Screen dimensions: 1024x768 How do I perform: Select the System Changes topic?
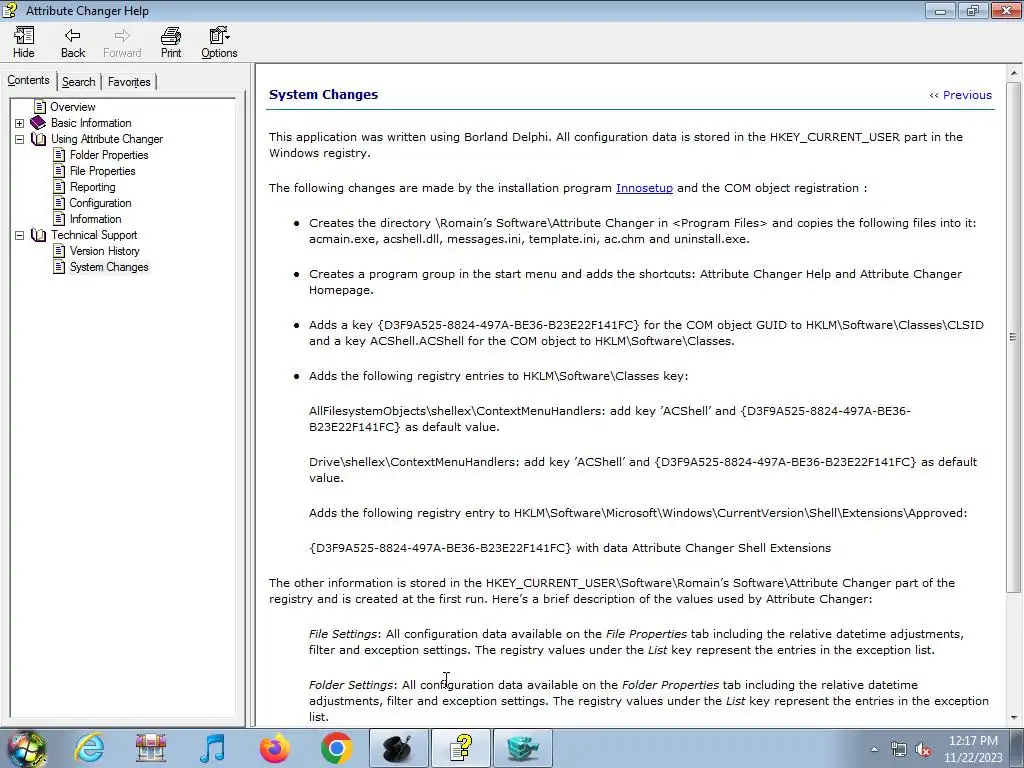[109, 267]
